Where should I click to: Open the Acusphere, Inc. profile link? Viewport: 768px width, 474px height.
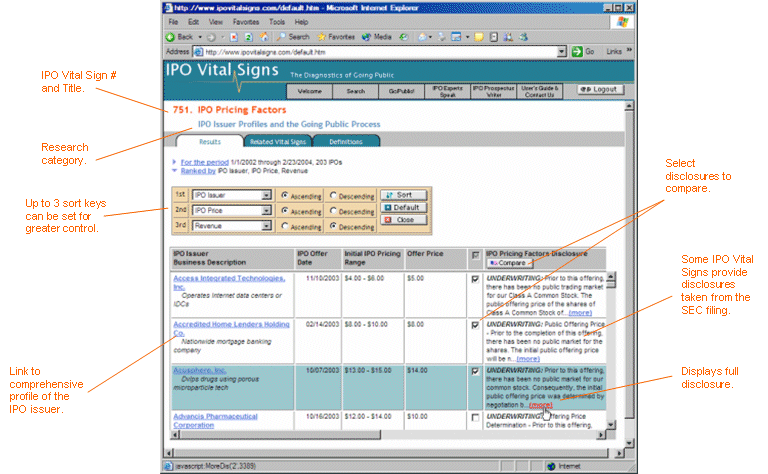[200, 371]
